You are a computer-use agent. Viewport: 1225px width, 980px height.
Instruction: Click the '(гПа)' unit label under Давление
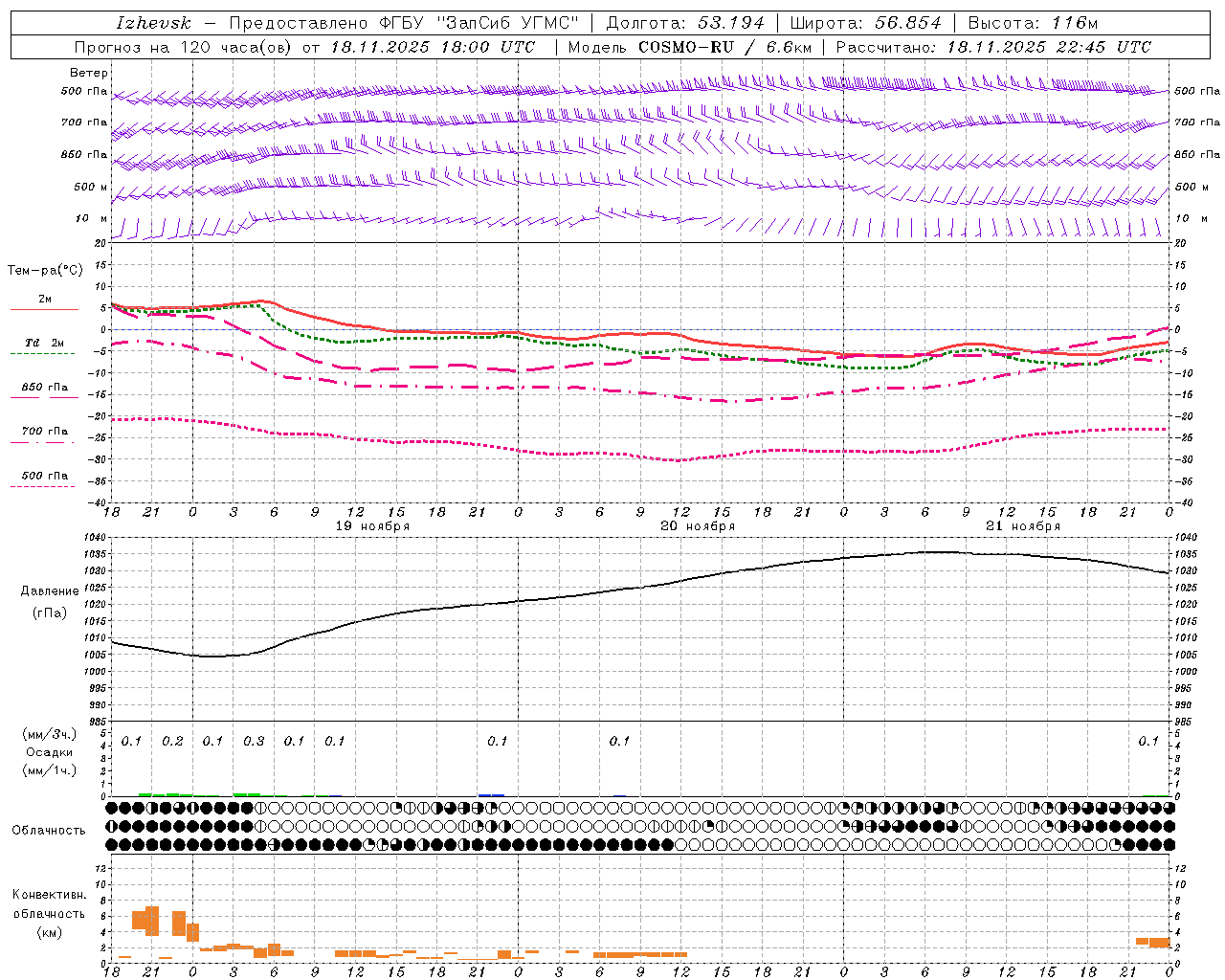tap(49, 612)
